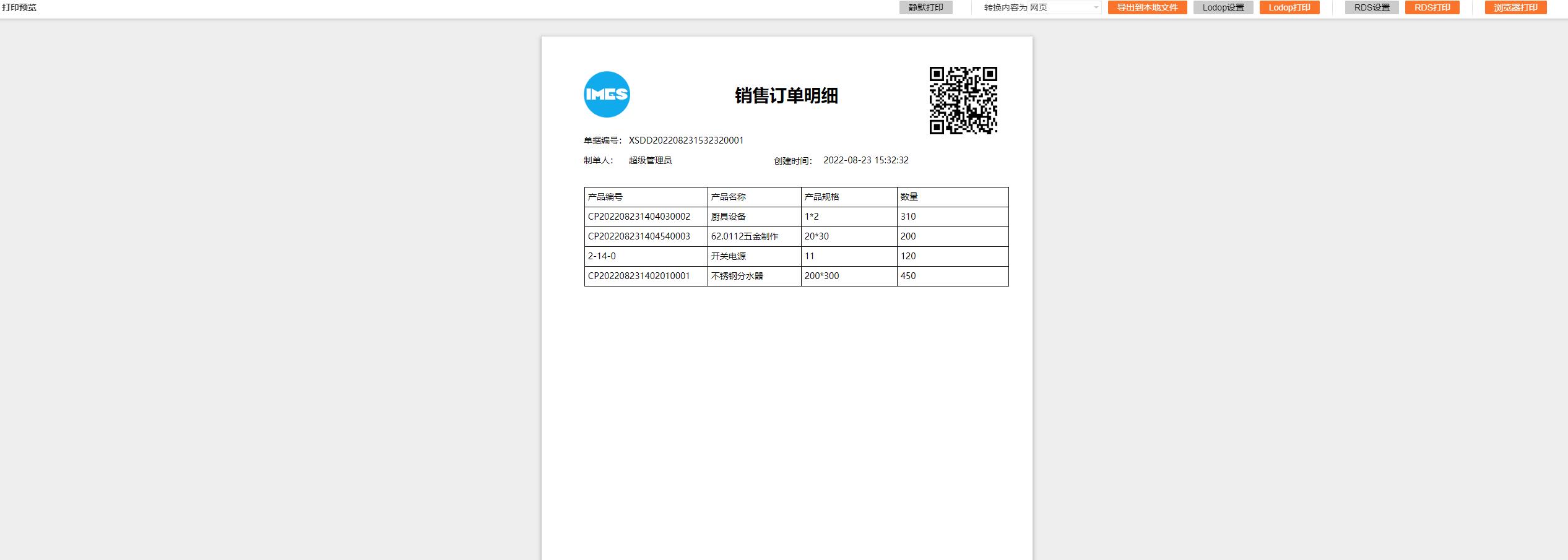Screen dimensions: 1568x560
Task: Click the 创建时间 label
Action: point(792,161)
